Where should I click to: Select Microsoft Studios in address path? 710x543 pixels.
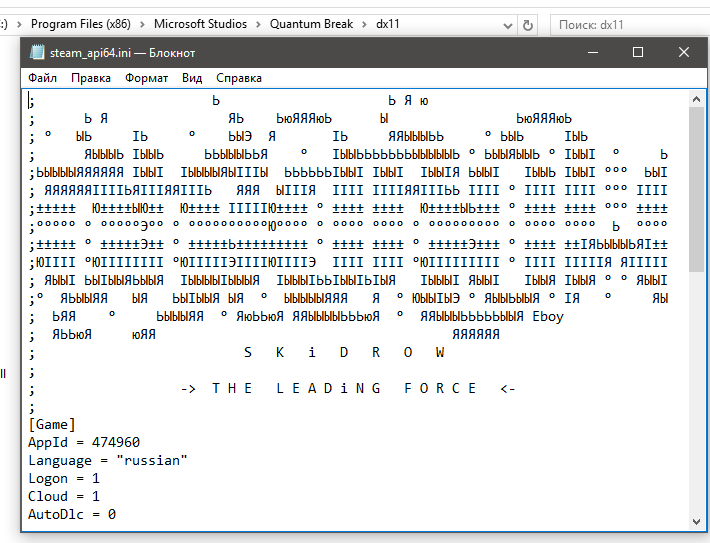[x=201, y=24]
